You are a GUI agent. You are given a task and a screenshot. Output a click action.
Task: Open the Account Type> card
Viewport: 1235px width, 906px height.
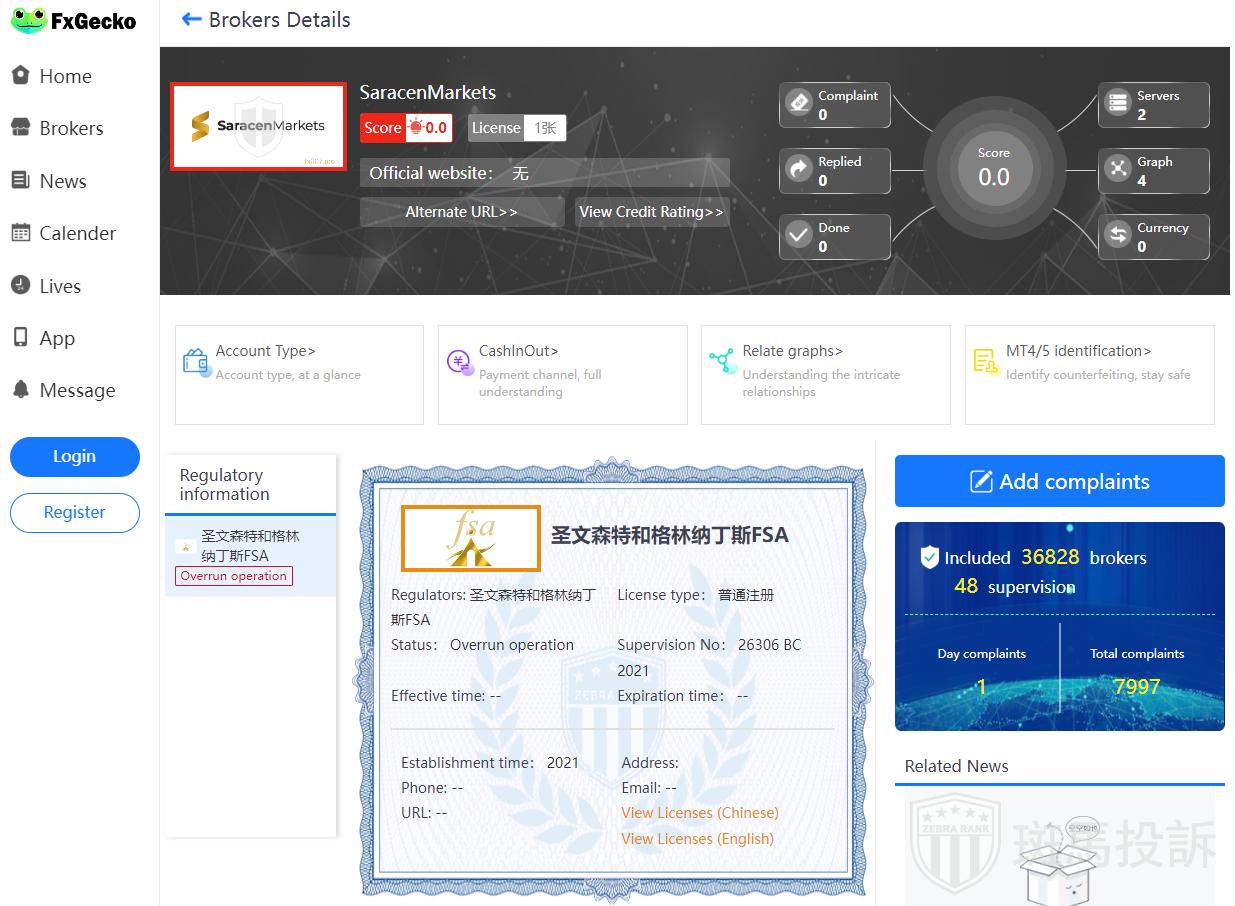tap(298, 374)
